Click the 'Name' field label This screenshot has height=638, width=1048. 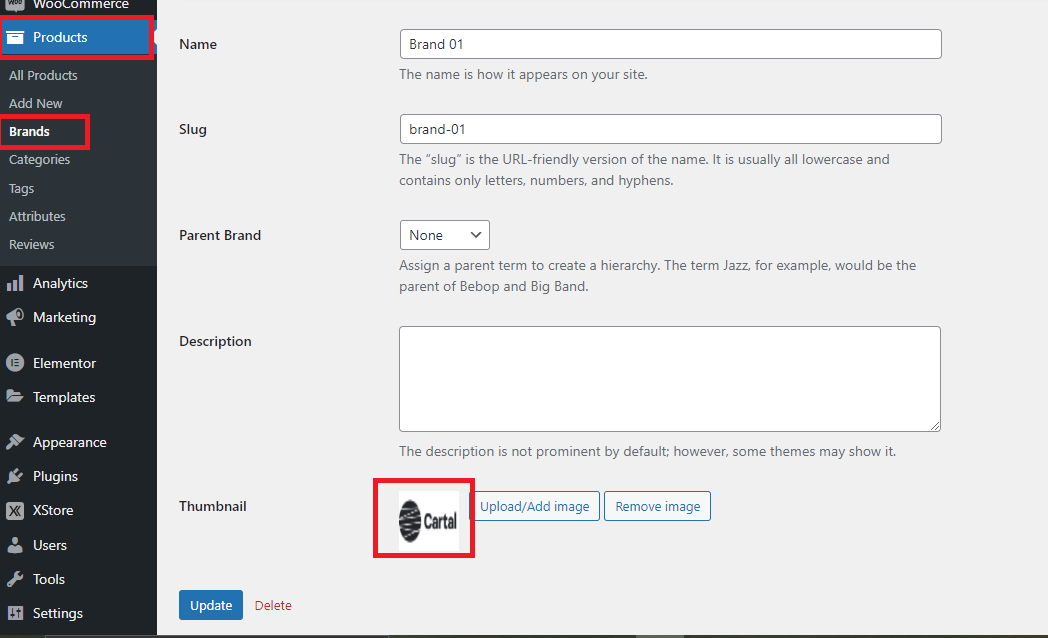coord(198,44)
